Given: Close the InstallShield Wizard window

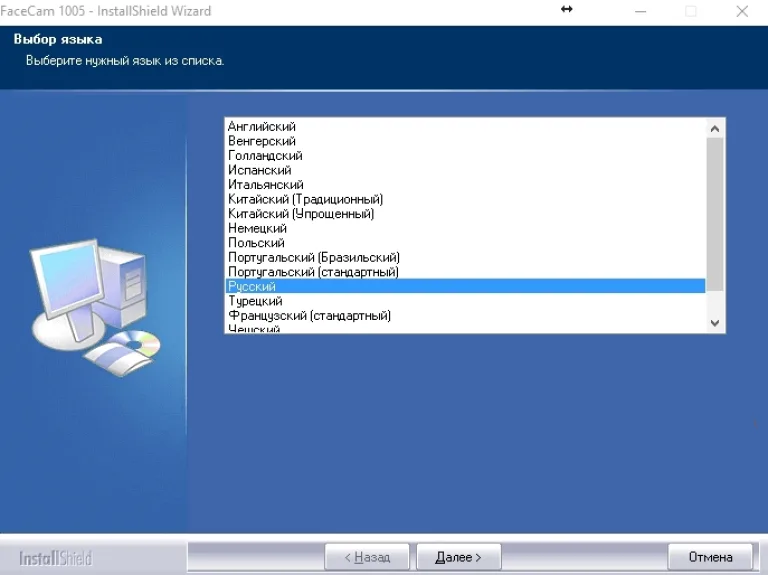Looking at the screenshot, I should [742, 11].
